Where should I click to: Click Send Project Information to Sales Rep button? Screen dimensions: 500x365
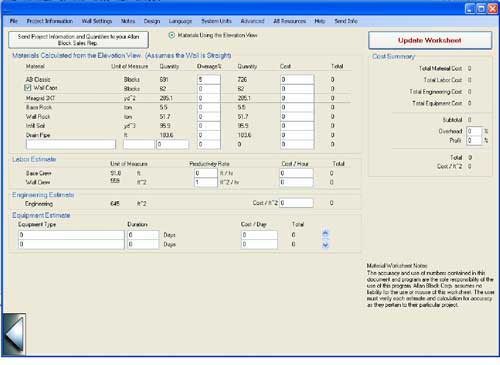(78, 40)
